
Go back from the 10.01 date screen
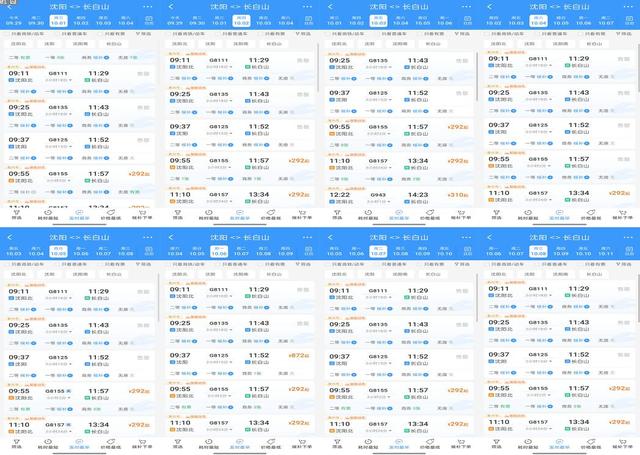click(x=10, y=7)
